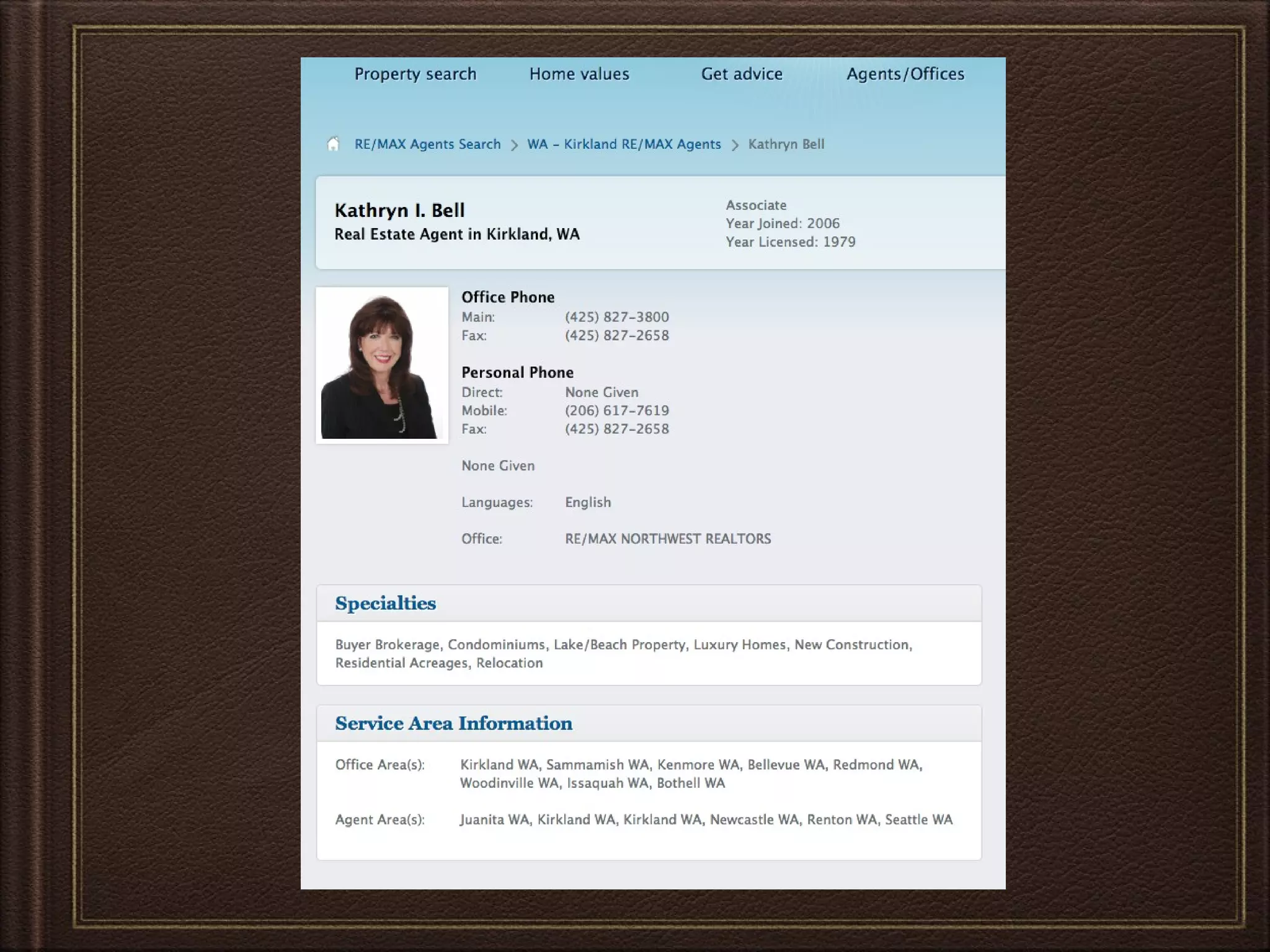This screenshot has width=1270, height=952.
Task: Click the office fax number (425) 827-2658
Action: coord(616,335)
